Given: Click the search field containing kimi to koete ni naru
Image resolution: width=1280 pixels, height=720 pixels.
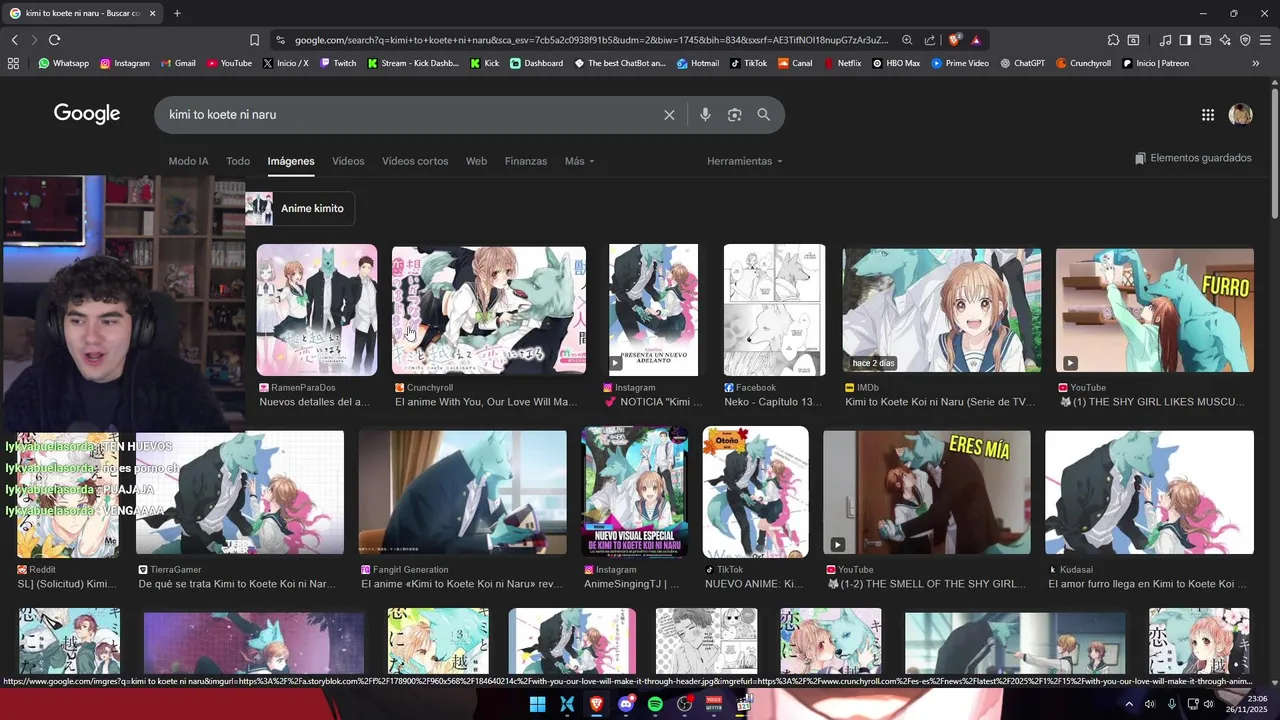Looking at the screenshot, I should point(410,115).
